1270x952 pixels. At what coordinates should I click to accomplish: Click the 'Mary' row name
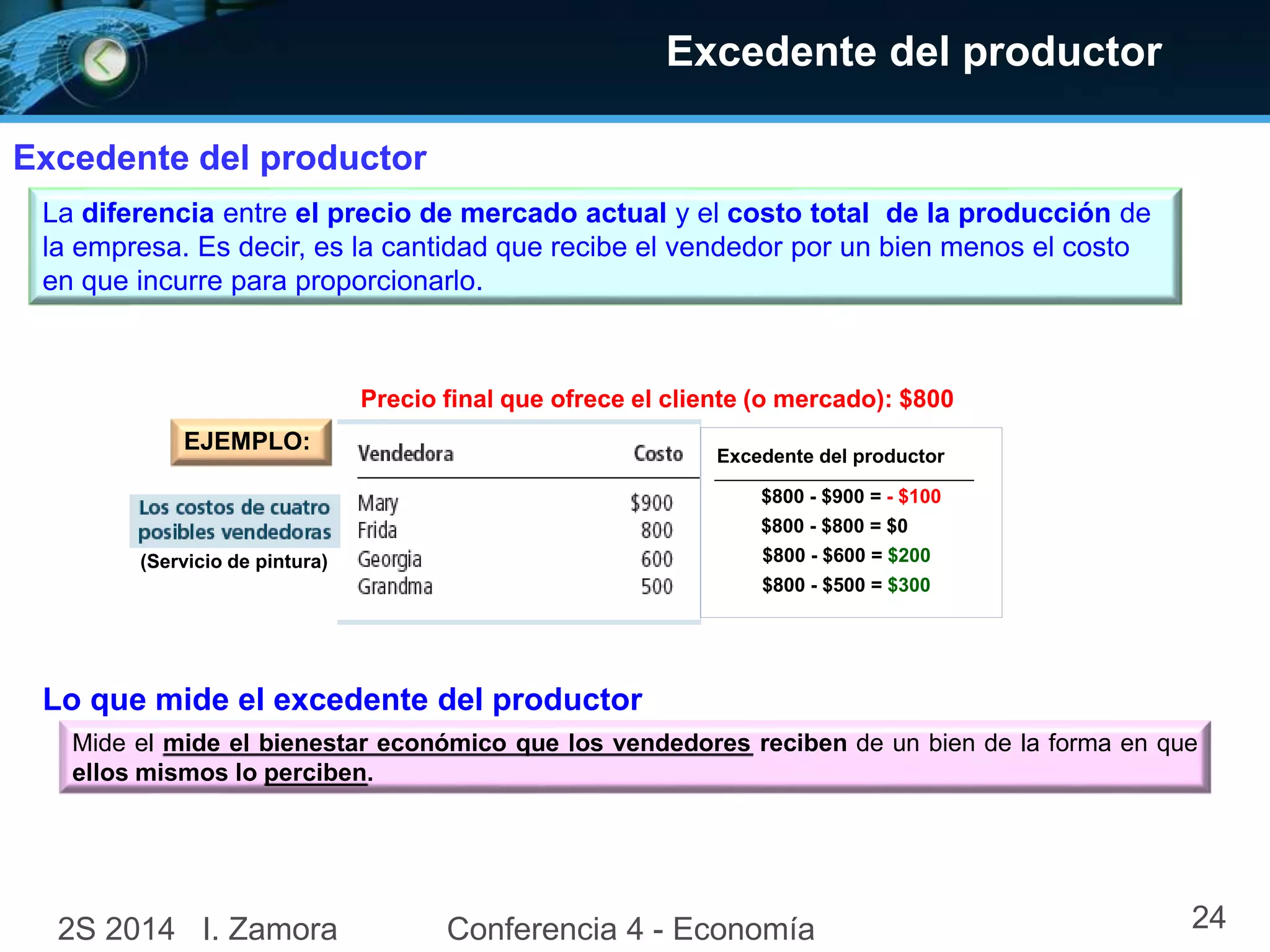point(378,503)
